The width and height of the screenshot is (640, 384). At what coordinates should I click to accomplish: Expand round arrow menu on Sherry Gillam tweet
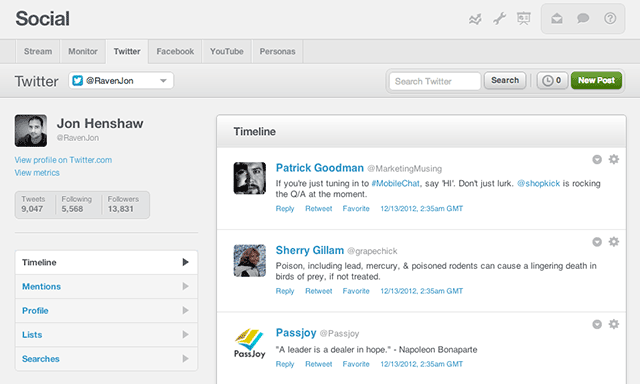(597, 242)
